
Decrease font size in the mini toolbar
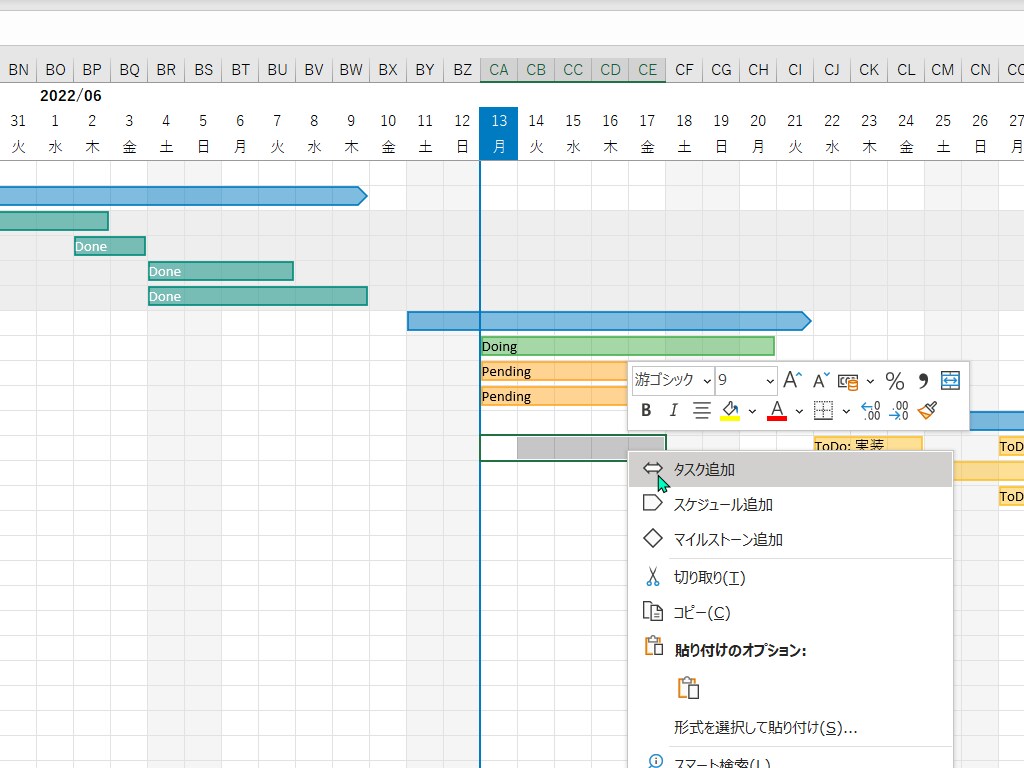point(821,380)
